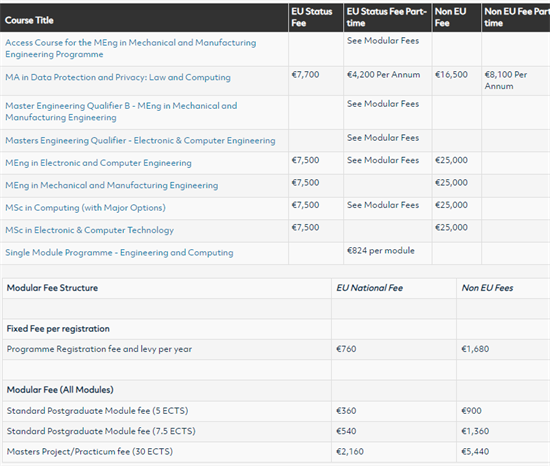Click the EU National Fee heading
550x466 pixels.
click(x=369, y=288)
